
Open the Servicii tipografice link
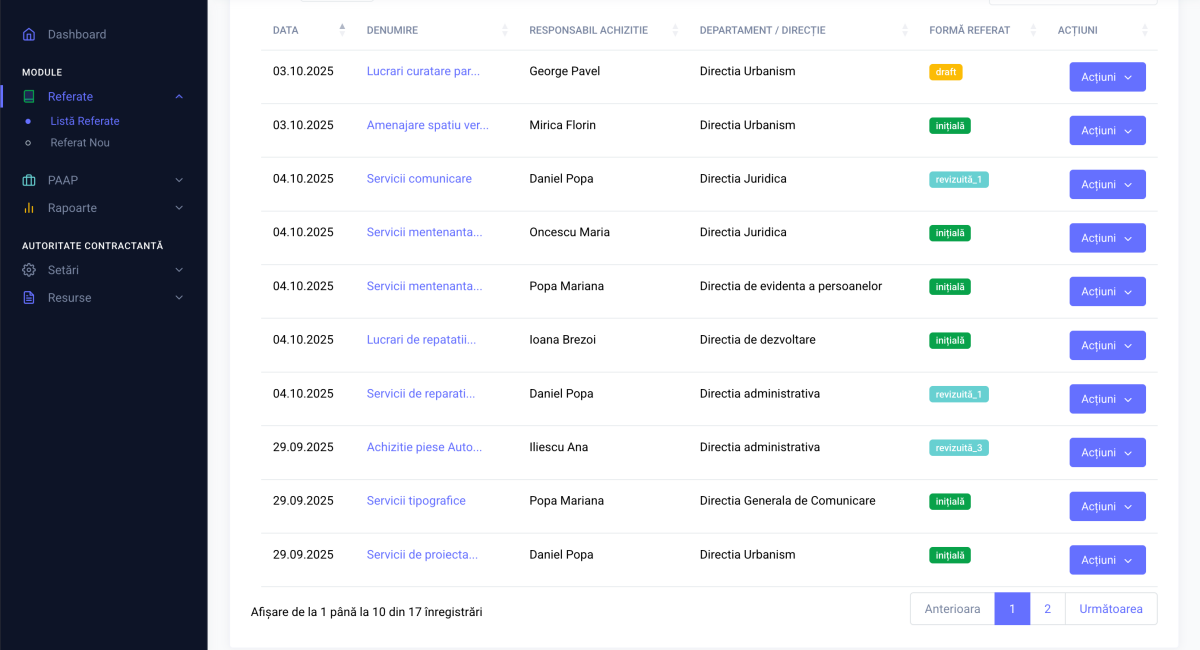pos(416,501)
